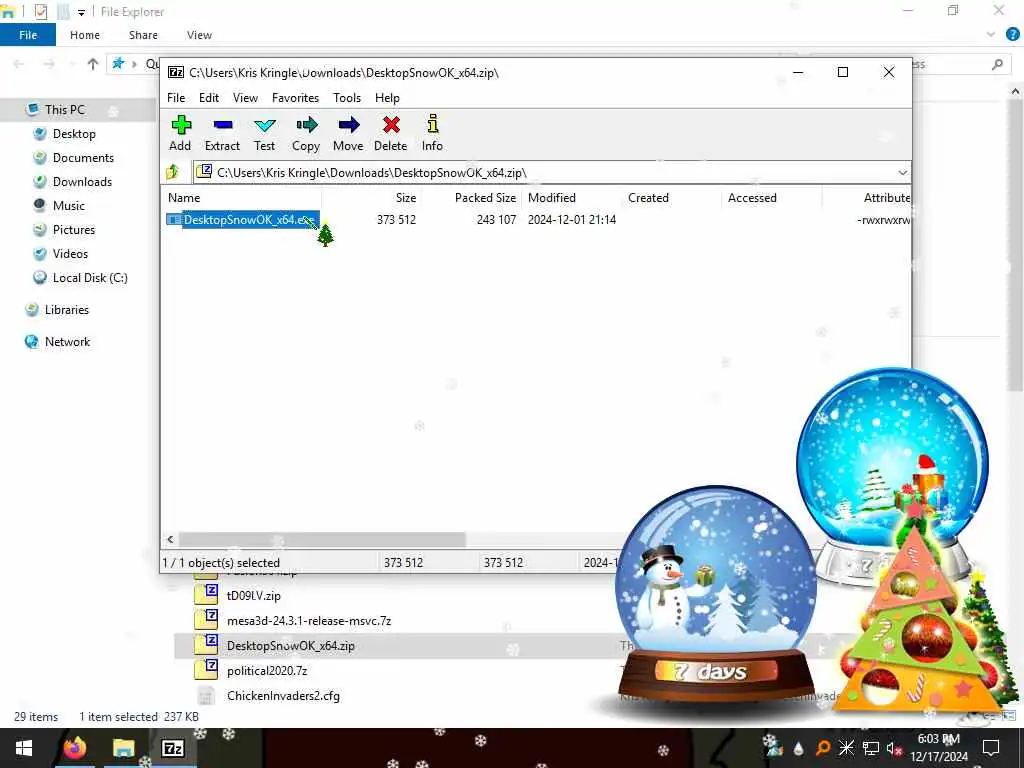
Task: Open Documents in the navigation pane
Action: (83, 158)
